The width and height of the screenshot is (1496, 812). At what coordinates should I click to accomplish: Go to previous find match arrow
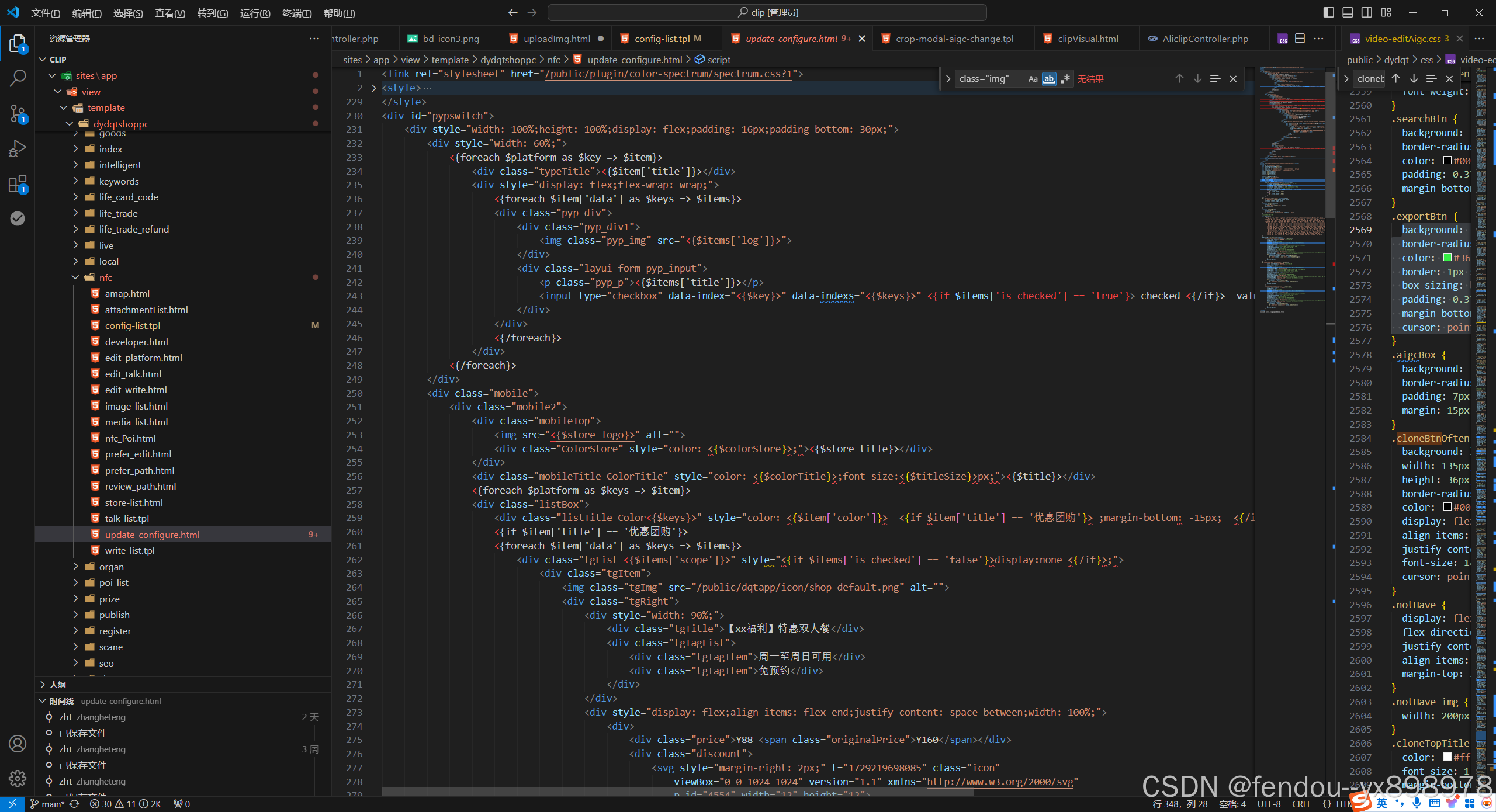tap(1179, 79)
